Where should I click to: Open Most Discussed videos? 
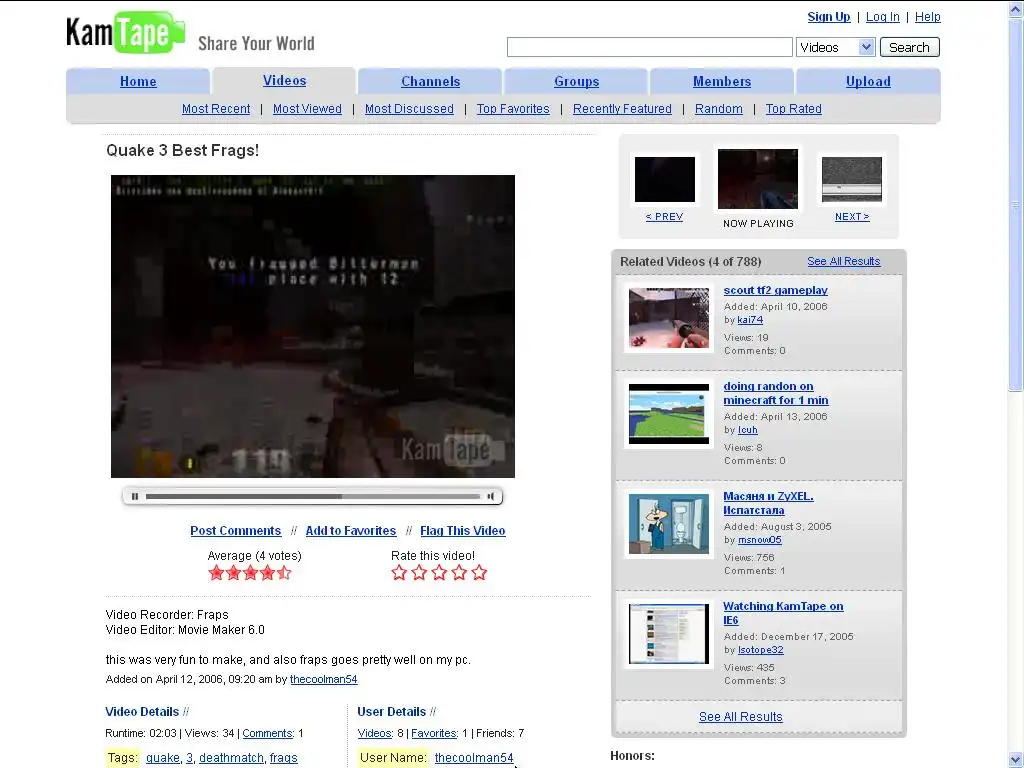pos(409,109)
